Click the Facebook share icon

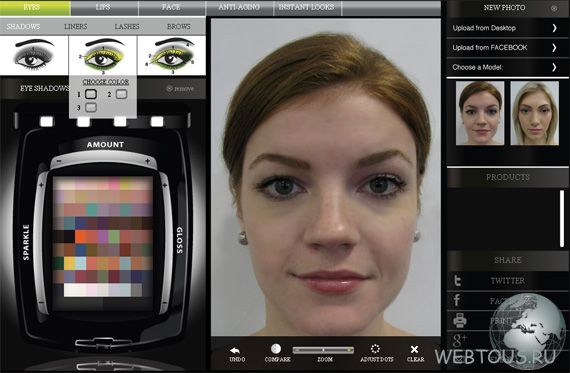457,300
